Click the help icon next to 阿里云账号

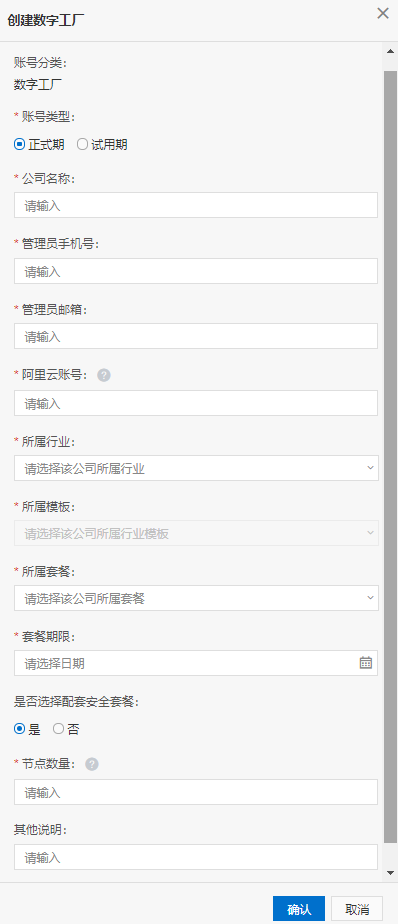104,375
